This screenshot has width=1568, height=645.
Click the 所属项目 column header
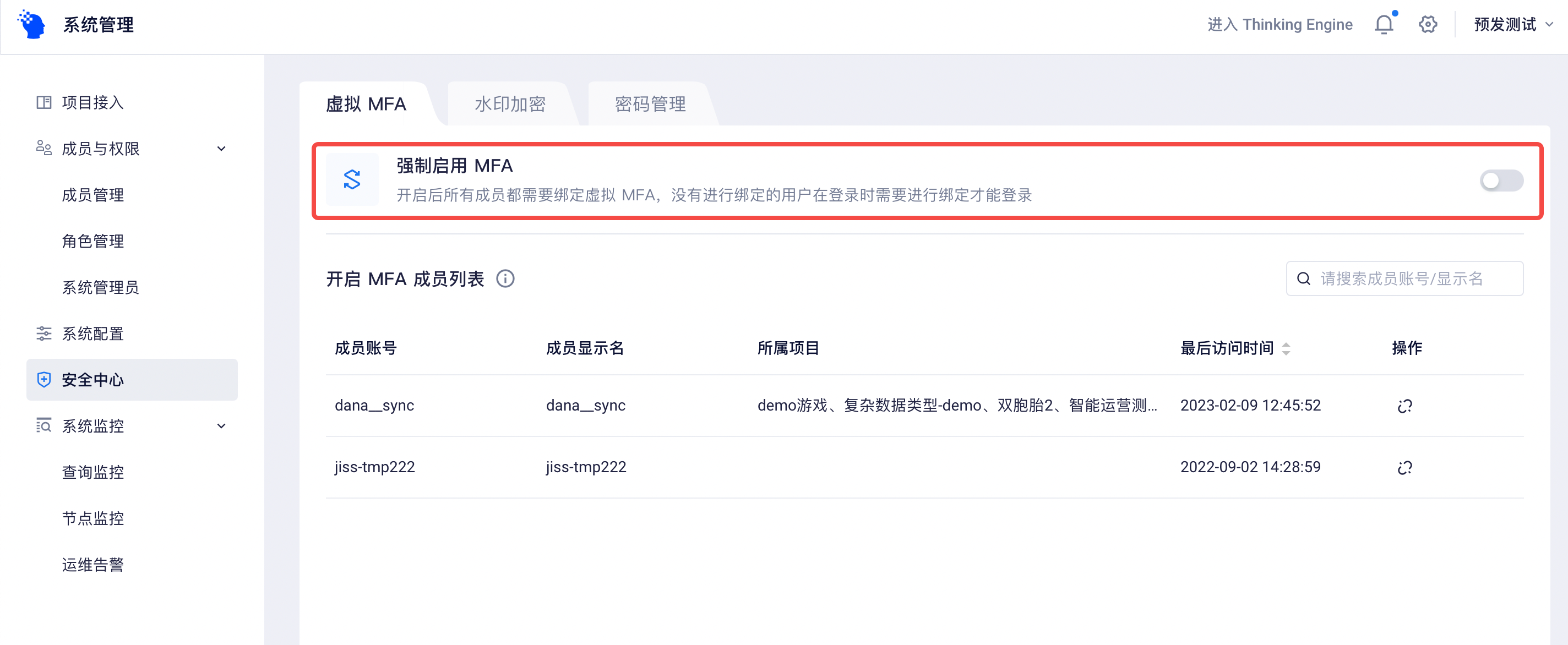[788, 348]
